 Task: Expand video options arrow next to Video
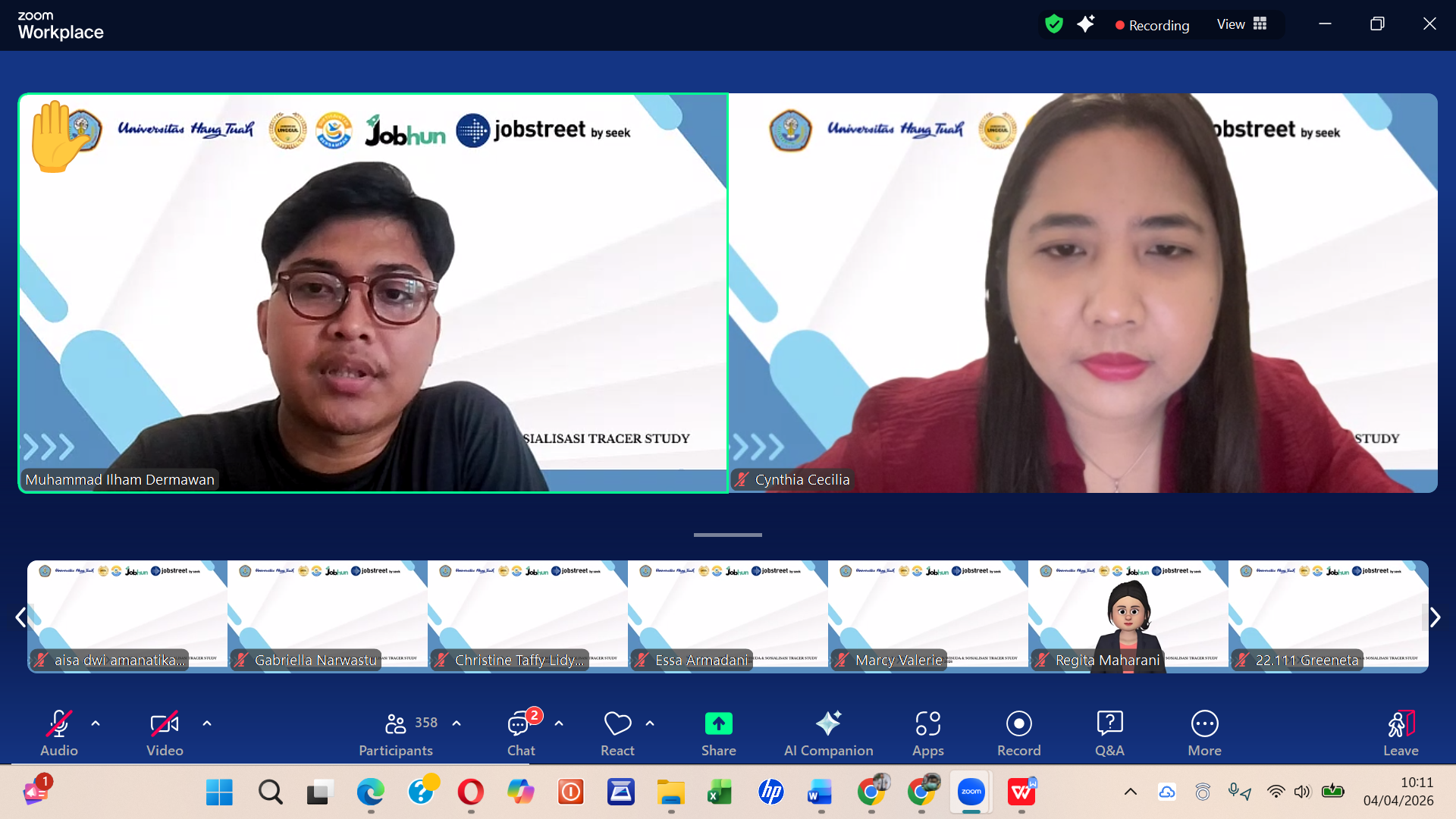207,723
